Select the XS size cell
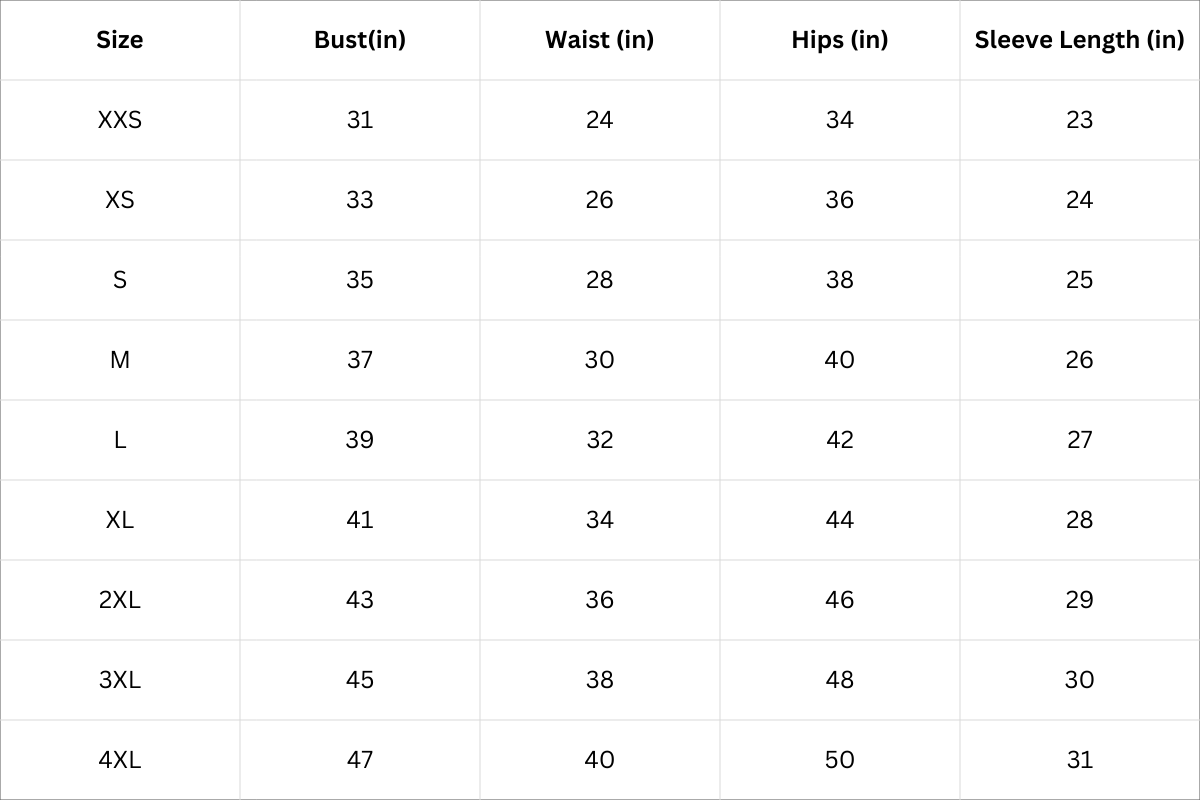The image size is (1200, 800). pos(120,200)
